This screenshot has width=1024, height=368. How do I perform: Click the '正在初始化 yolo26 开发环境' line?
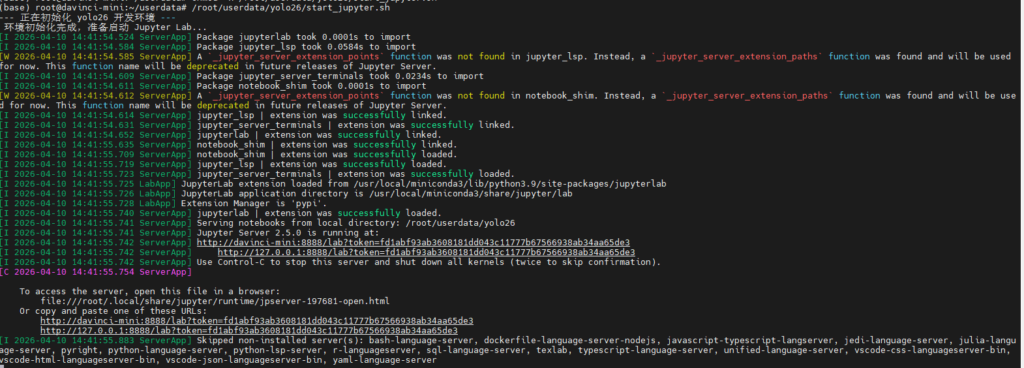coord(89,17)
